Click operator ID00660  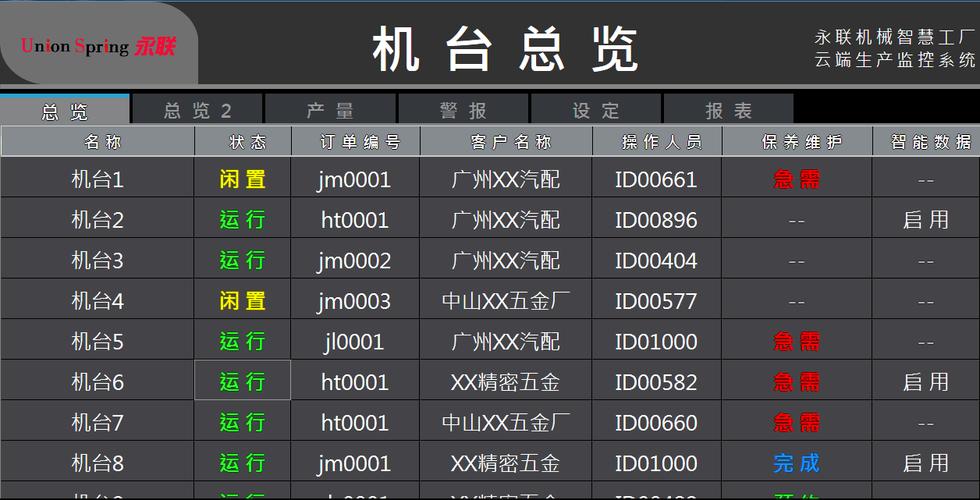[656, 422]
